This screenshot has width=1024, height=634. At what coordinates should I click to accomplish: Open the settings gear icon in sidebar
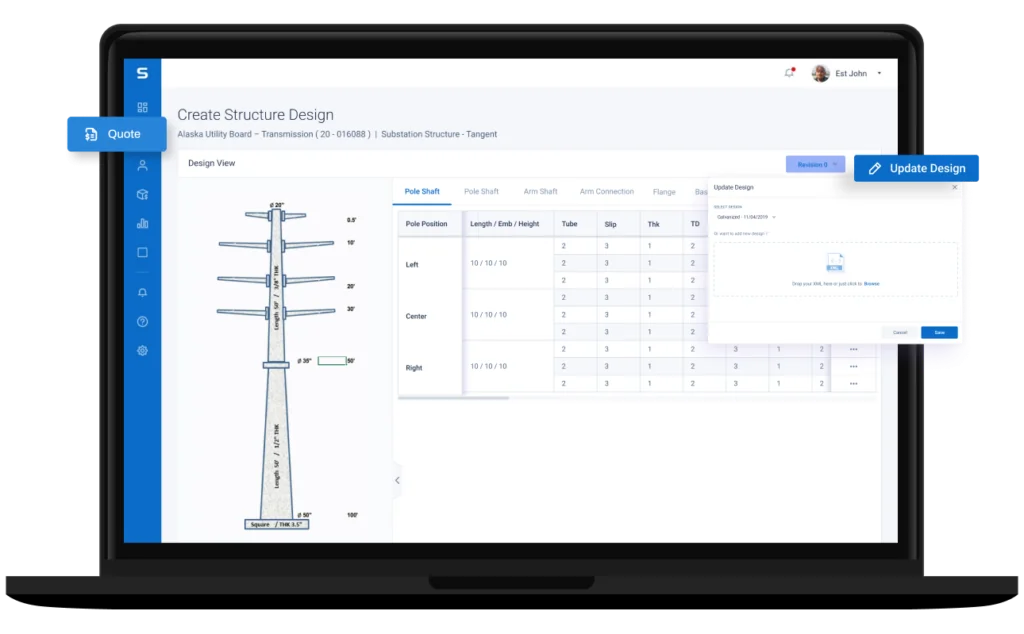coord(142,351)
